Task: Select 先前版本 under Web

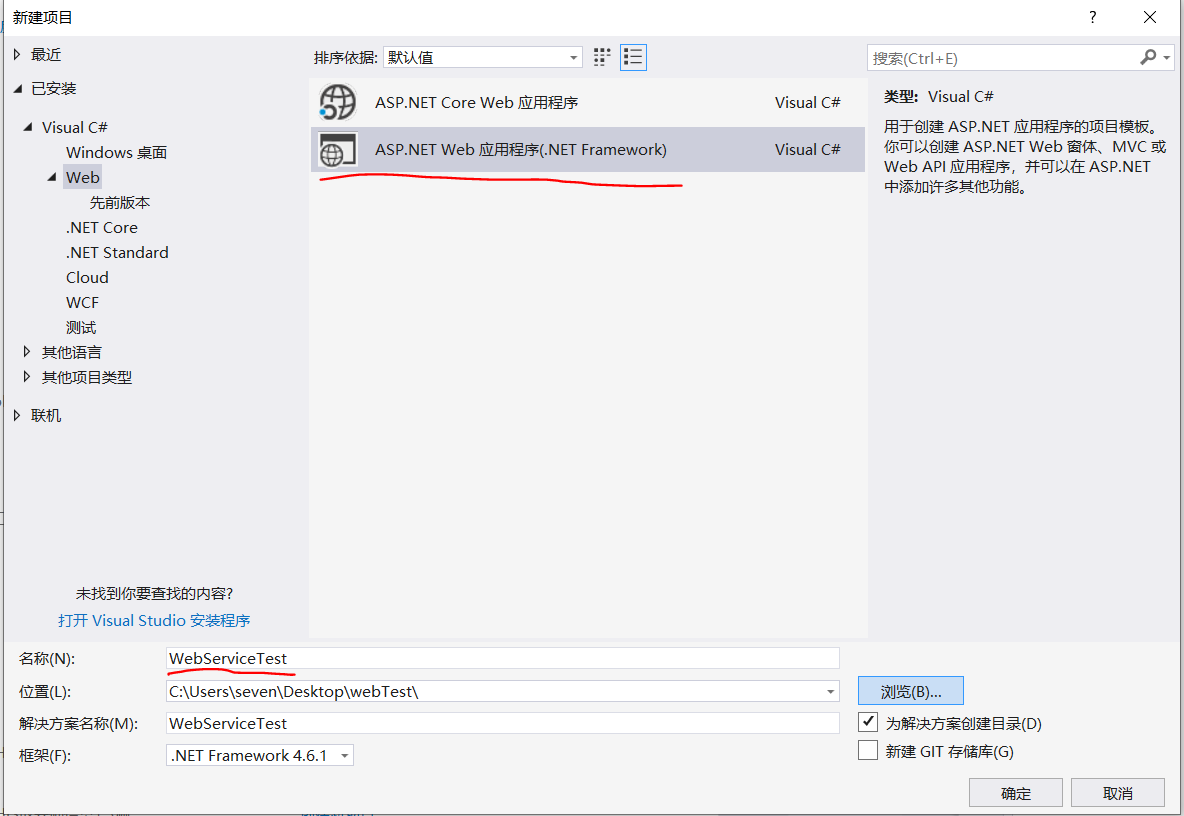Action: click(x=120, y=202)
